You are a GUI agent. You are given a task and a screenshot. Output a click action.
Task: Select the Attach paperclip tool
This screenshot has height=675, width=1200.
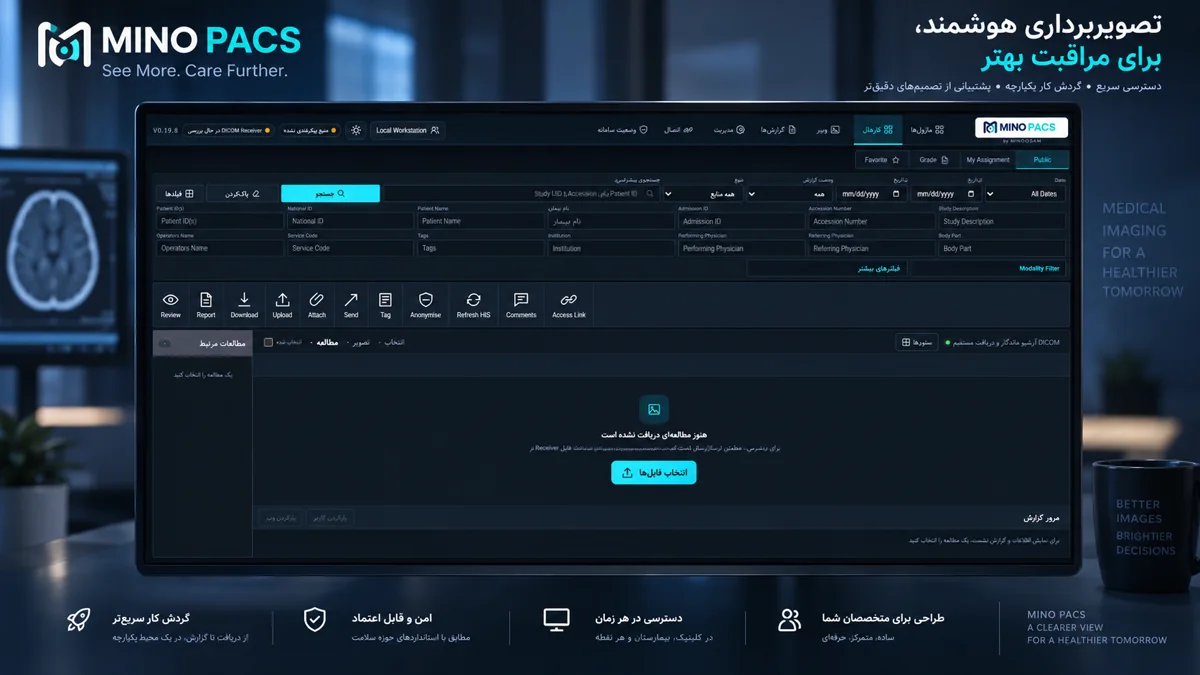[317, 305]
